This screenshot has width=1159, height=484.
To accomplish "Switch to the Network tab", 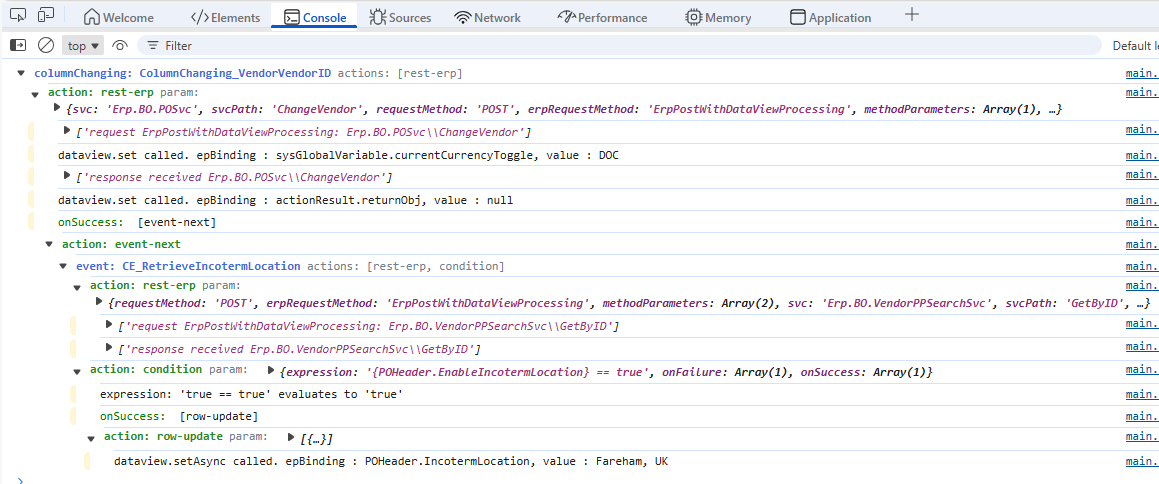I will pyautogui.click(x=487, y=17).
